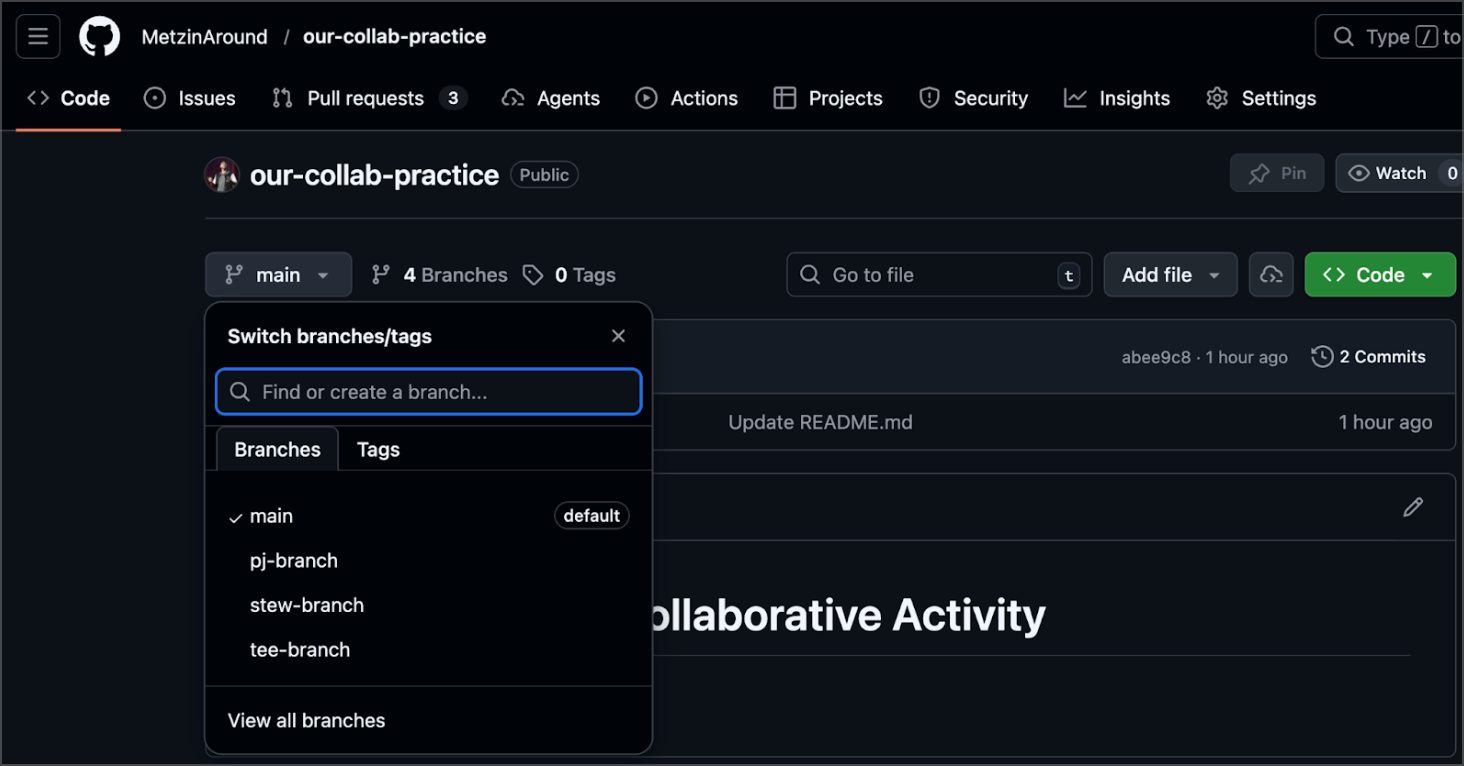
Task: Click the cloud icon button beside Add file
Action: (x=1271, y=275)
